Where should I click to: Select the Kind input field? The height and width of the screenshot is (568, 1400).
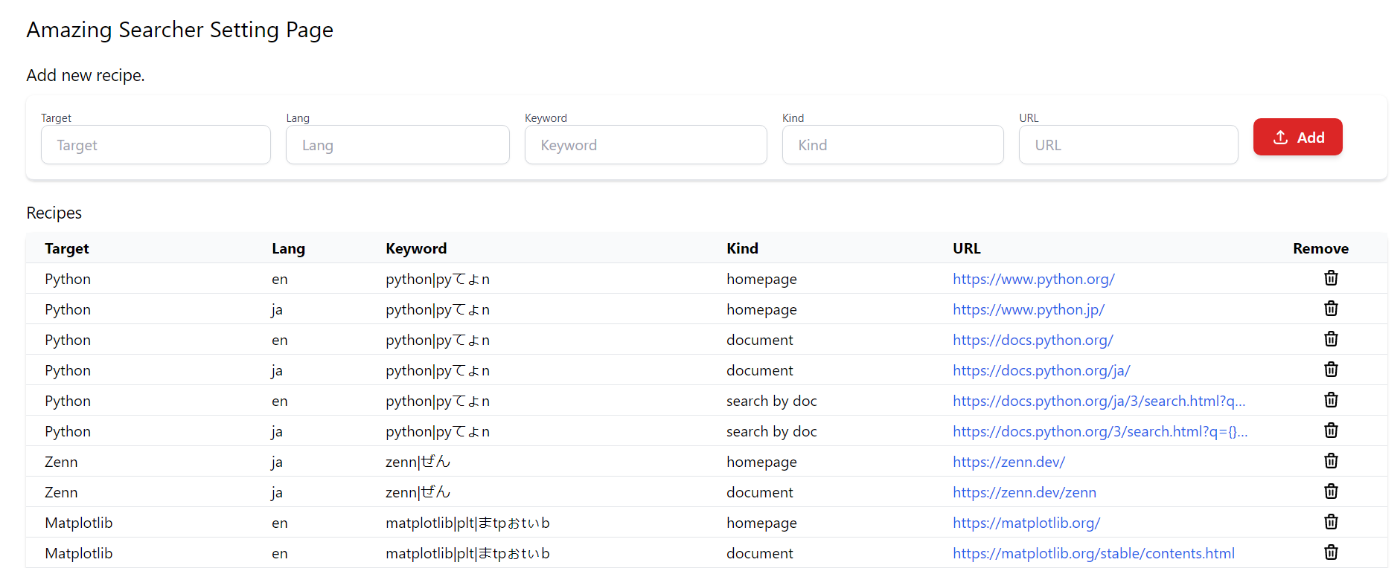(893, 145)
